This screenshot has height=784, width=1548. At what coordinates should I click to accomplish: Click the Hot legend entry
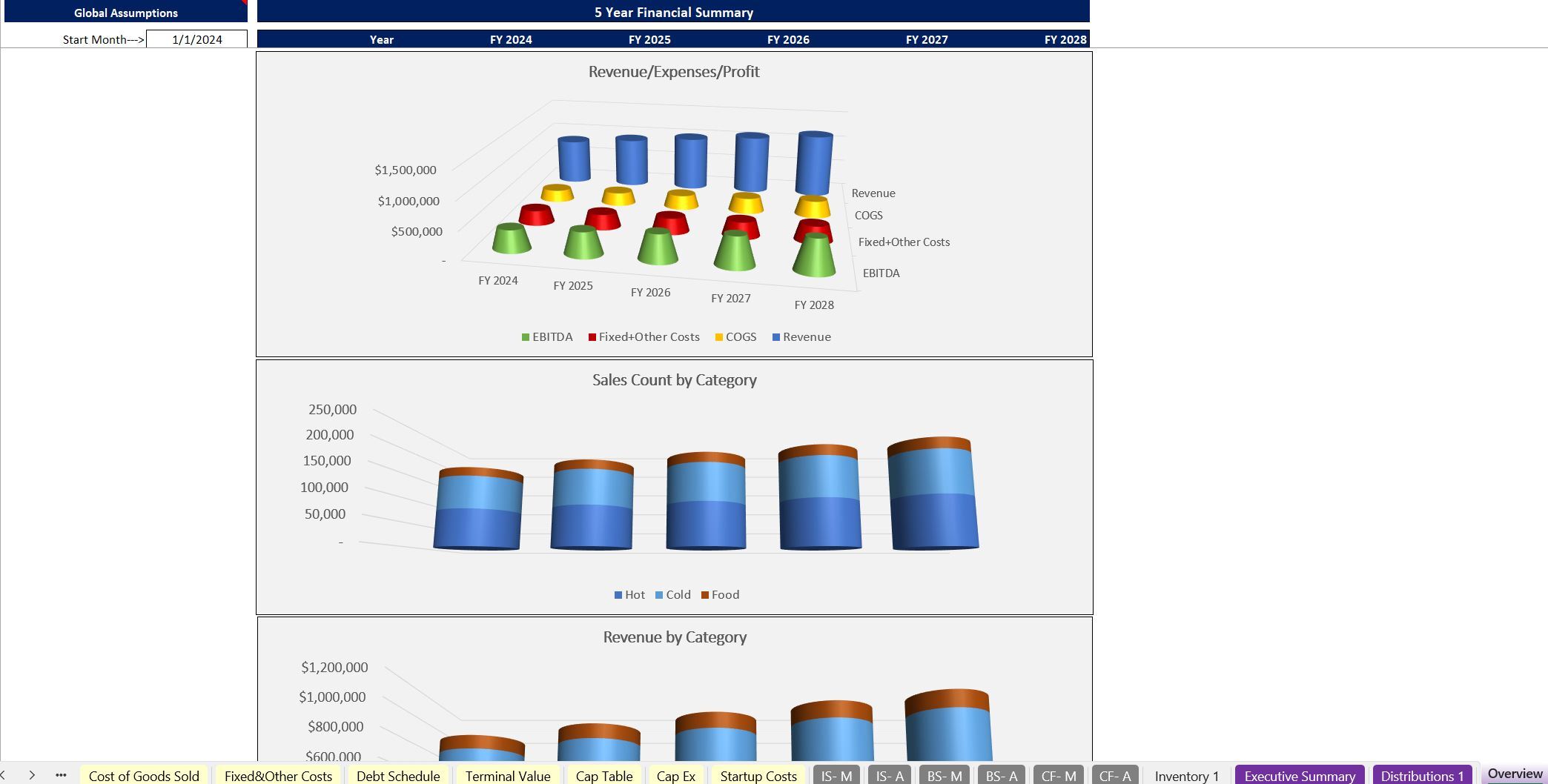(x=629, y=595)
